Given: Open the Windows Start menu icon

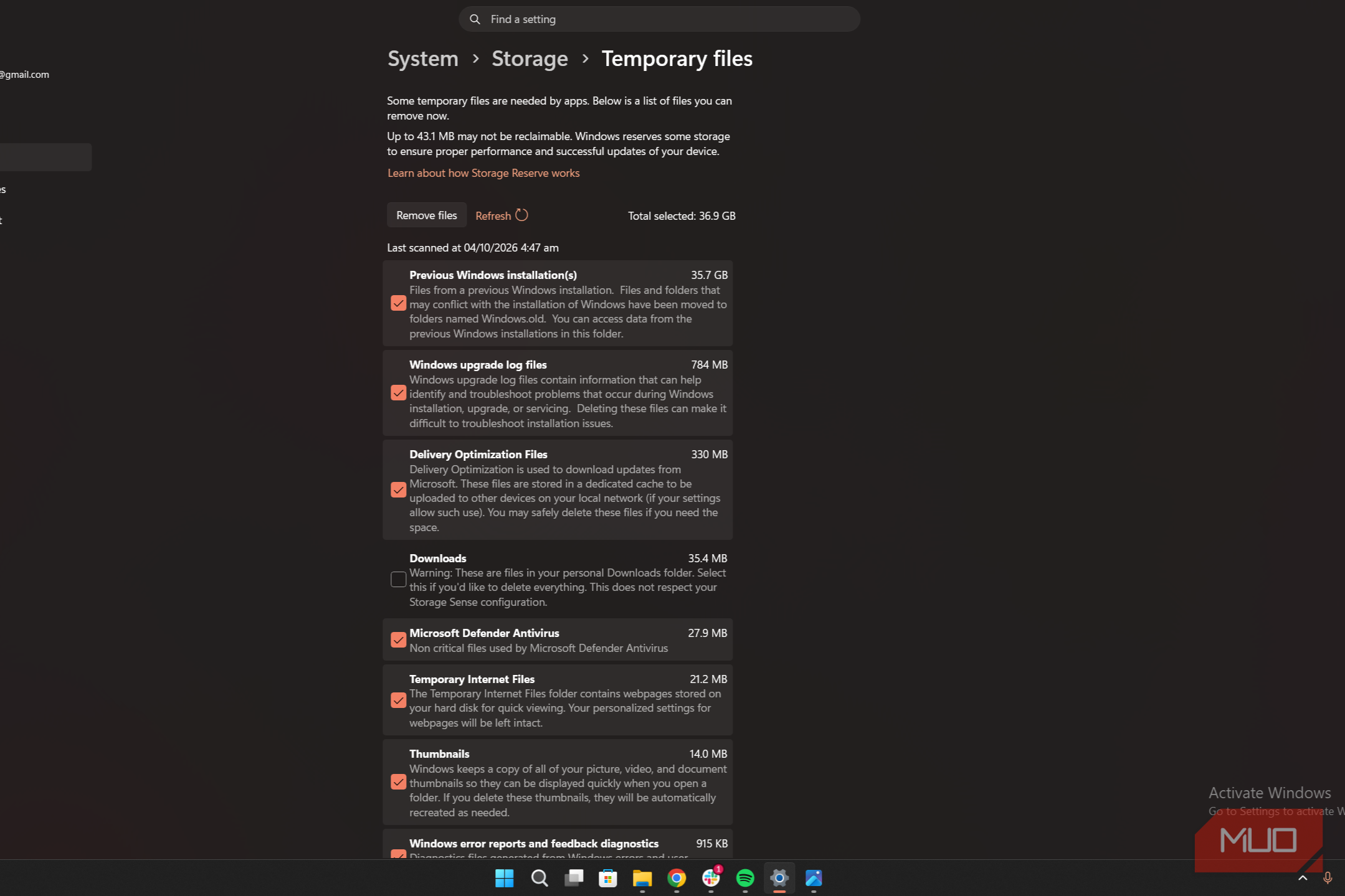Looking at the screenshot, I should click(x=504, y=878).
